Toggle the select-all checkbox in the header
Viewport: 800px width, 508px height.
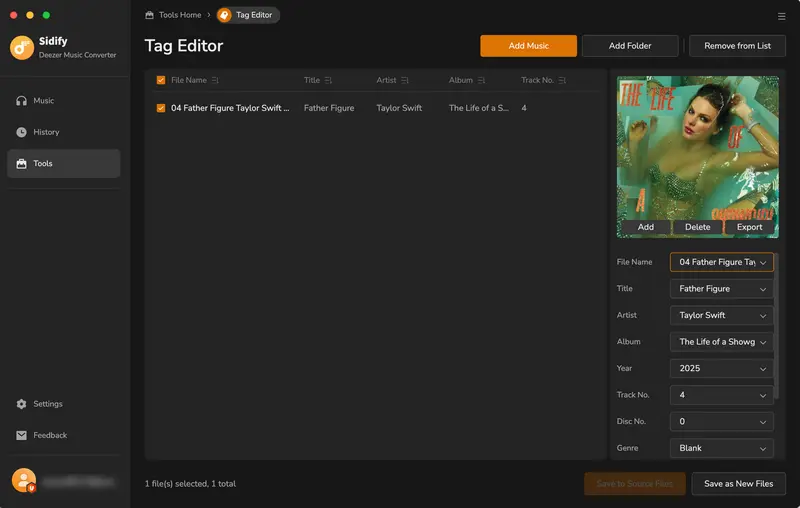click(x=161, y=80)
